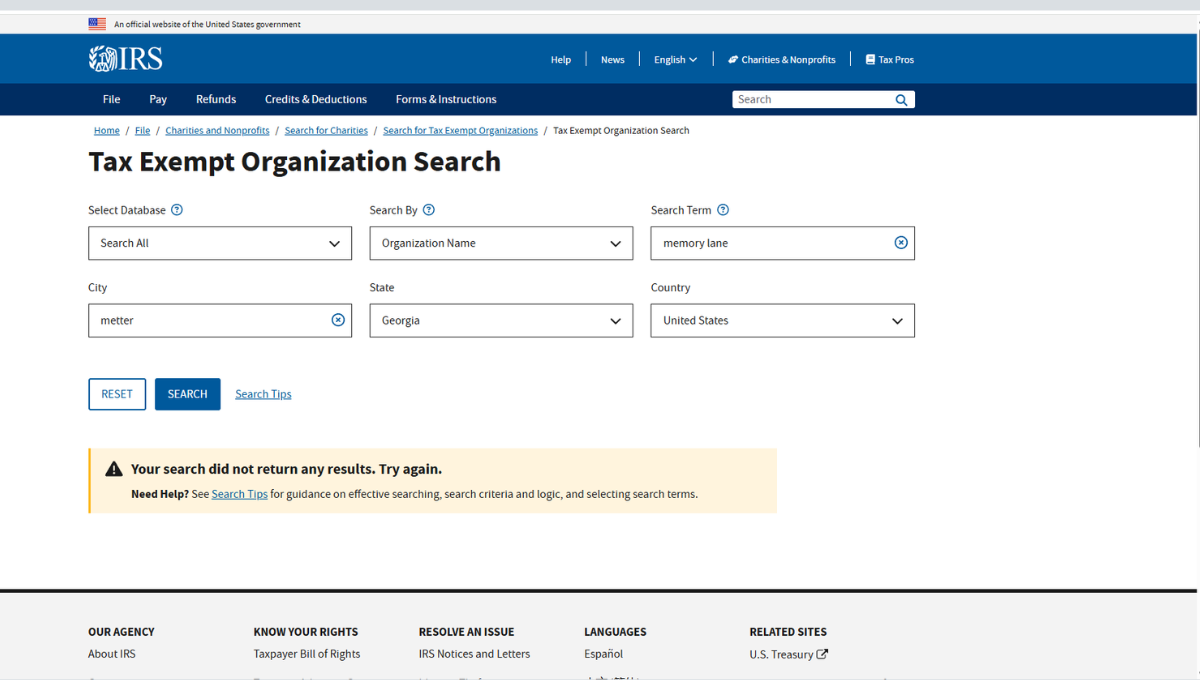Image resolution: width=1200 pixels, height=680 pixels.
Task: Expand the Select Database dropdown
Action: (x=220, y=243)
